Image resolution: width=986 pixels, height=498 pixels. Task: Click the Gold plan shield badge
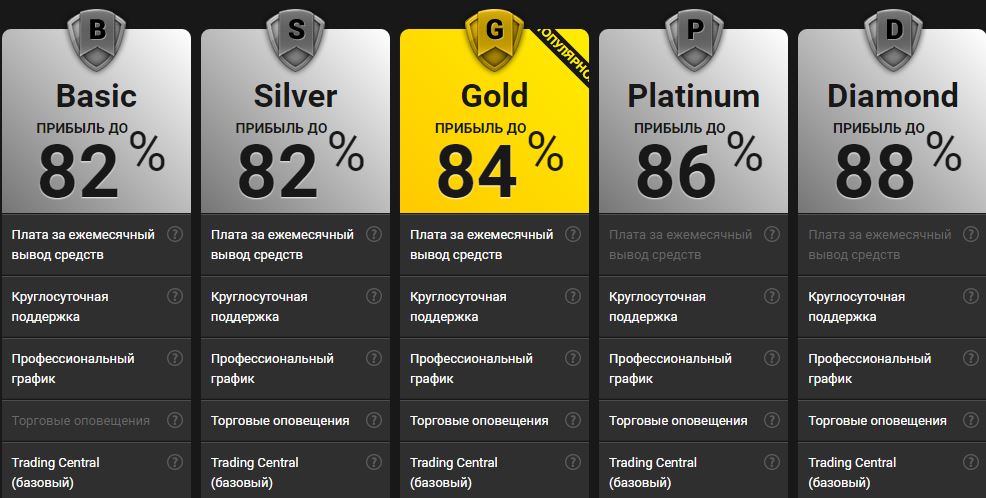coord(494,39)
